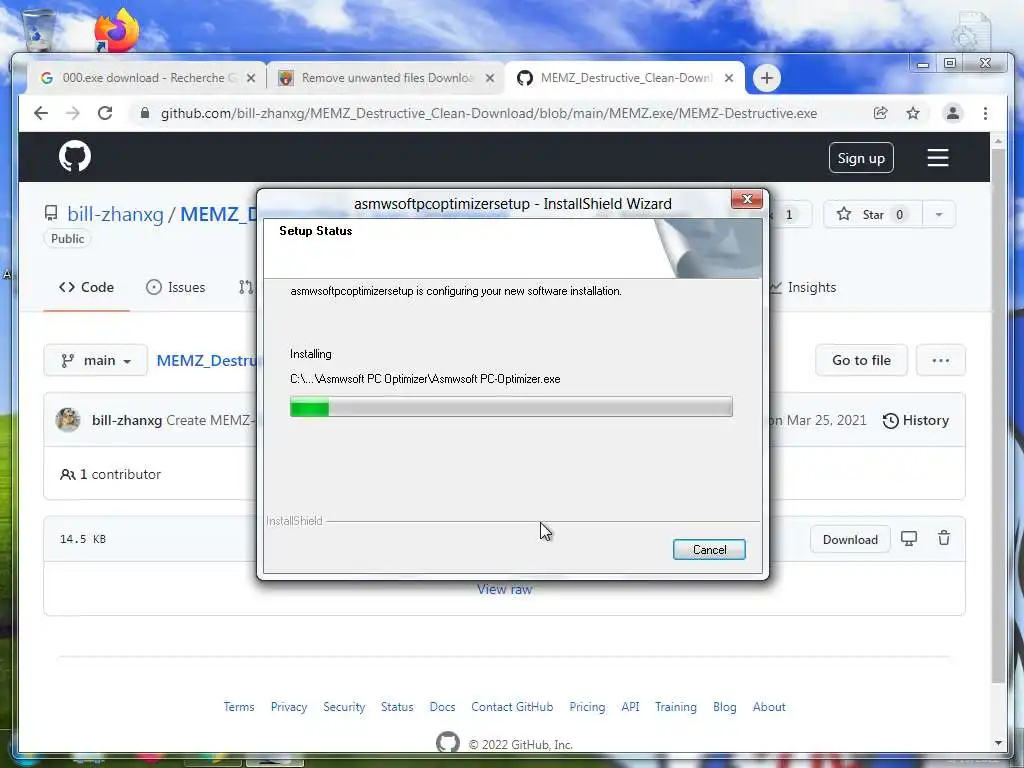Open a new browser tab

767,78
